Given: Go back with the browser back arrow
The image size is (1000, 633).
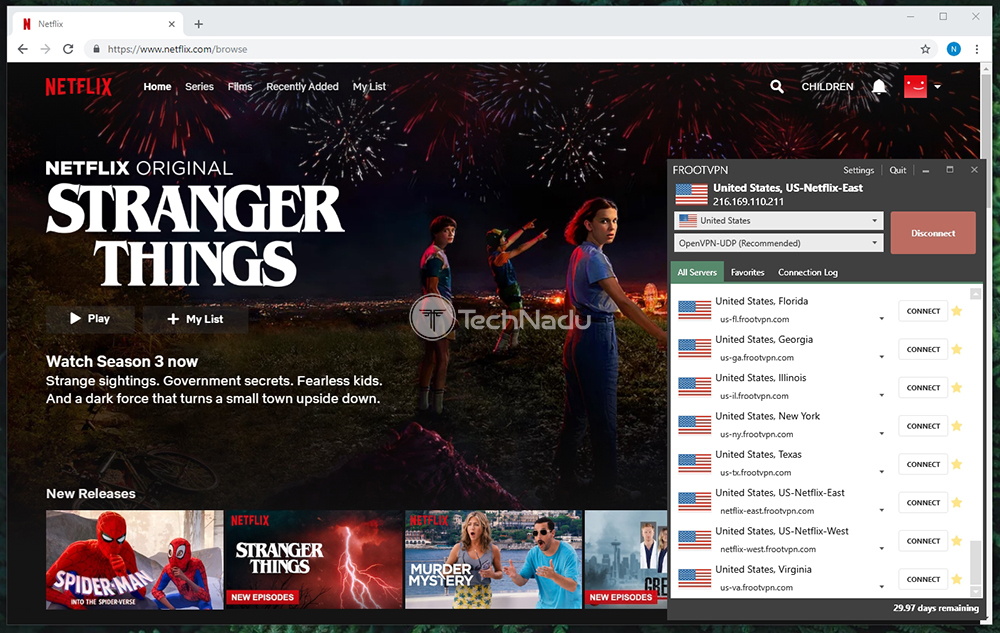Looking at the screenshot, I should coord(23,49).
